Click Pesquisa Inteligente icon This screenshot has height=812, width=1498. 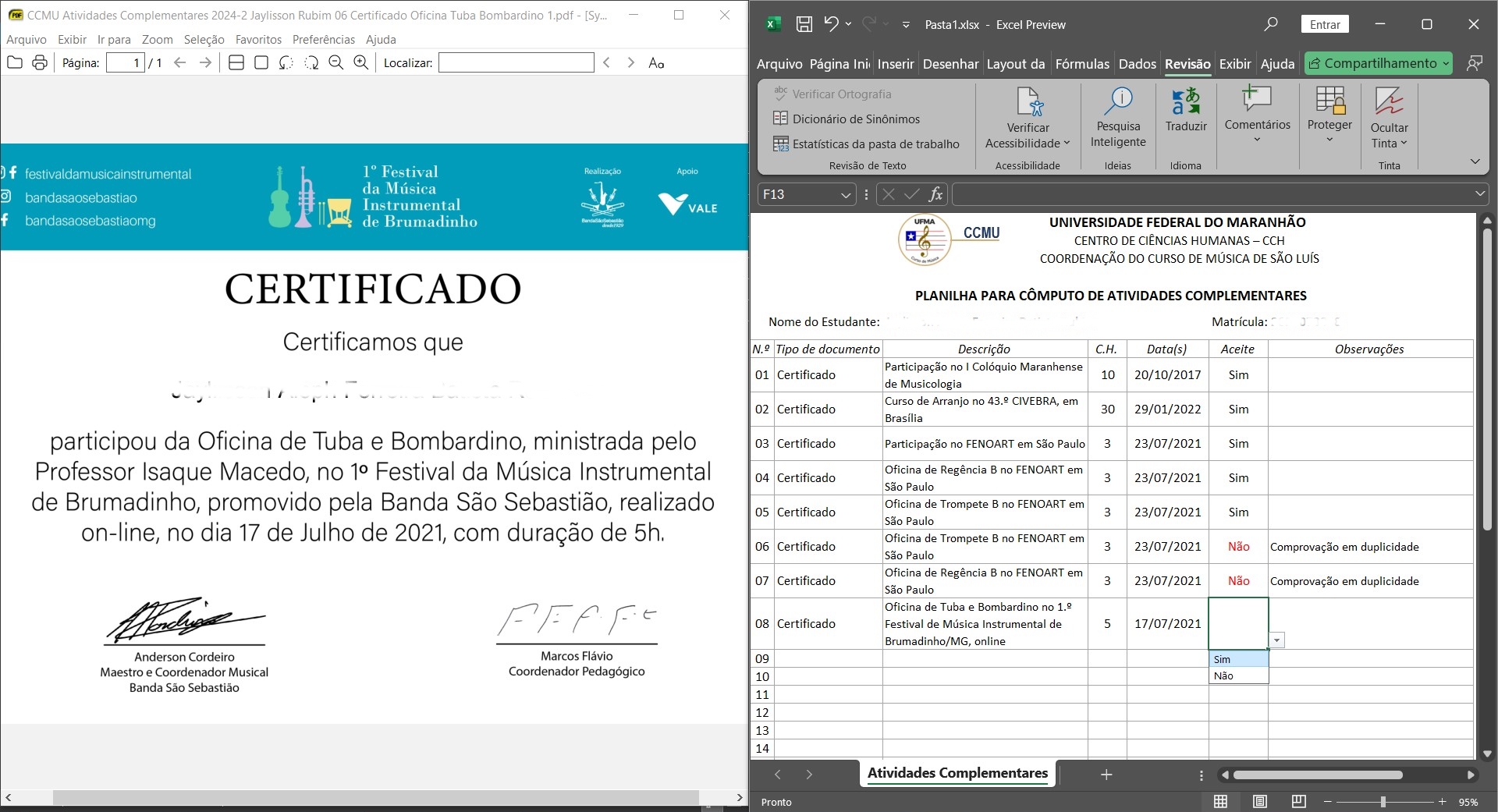[1120, 100]
